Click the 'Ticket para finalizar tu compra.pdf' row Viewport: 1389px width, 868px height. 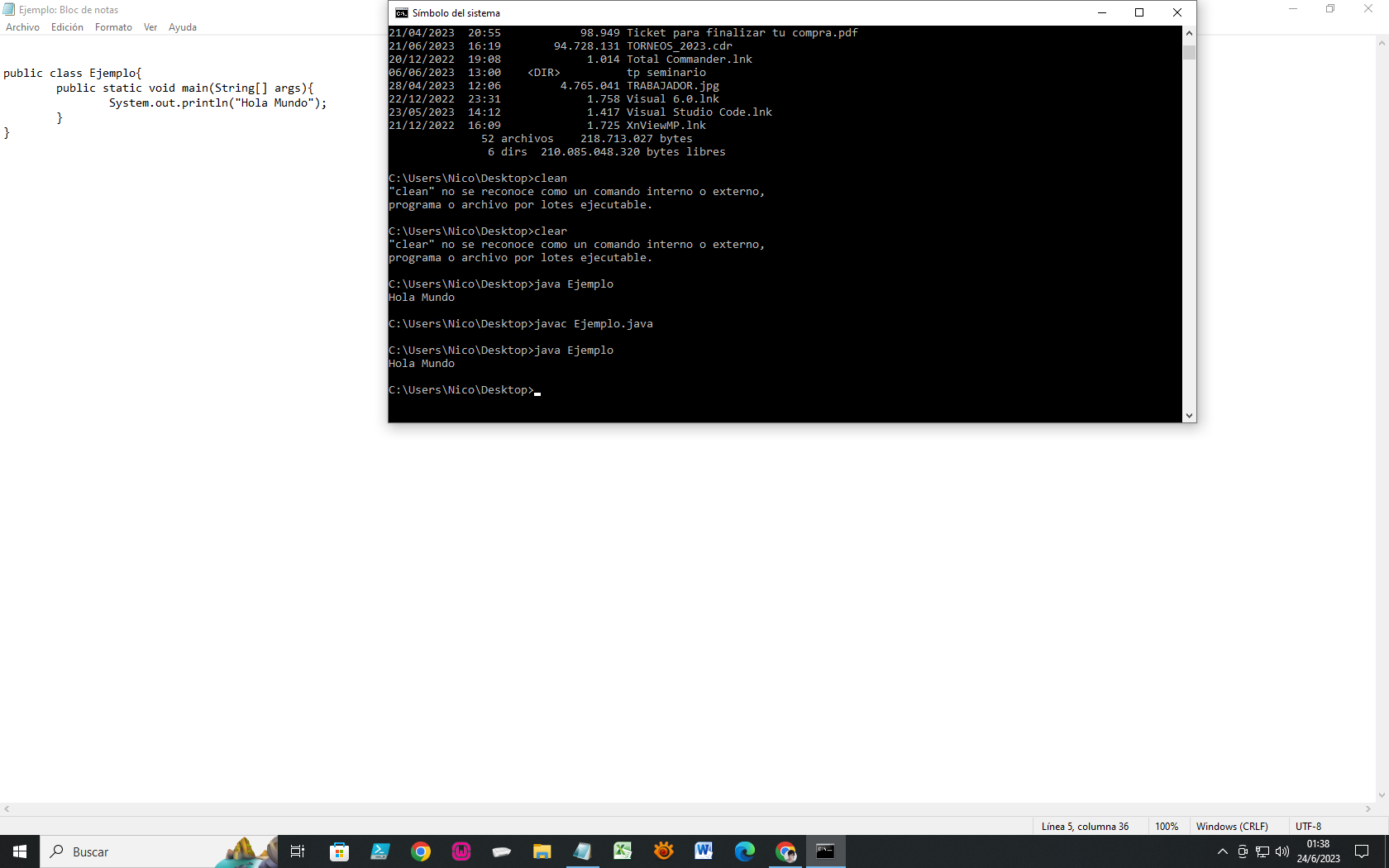click(623, 33)
